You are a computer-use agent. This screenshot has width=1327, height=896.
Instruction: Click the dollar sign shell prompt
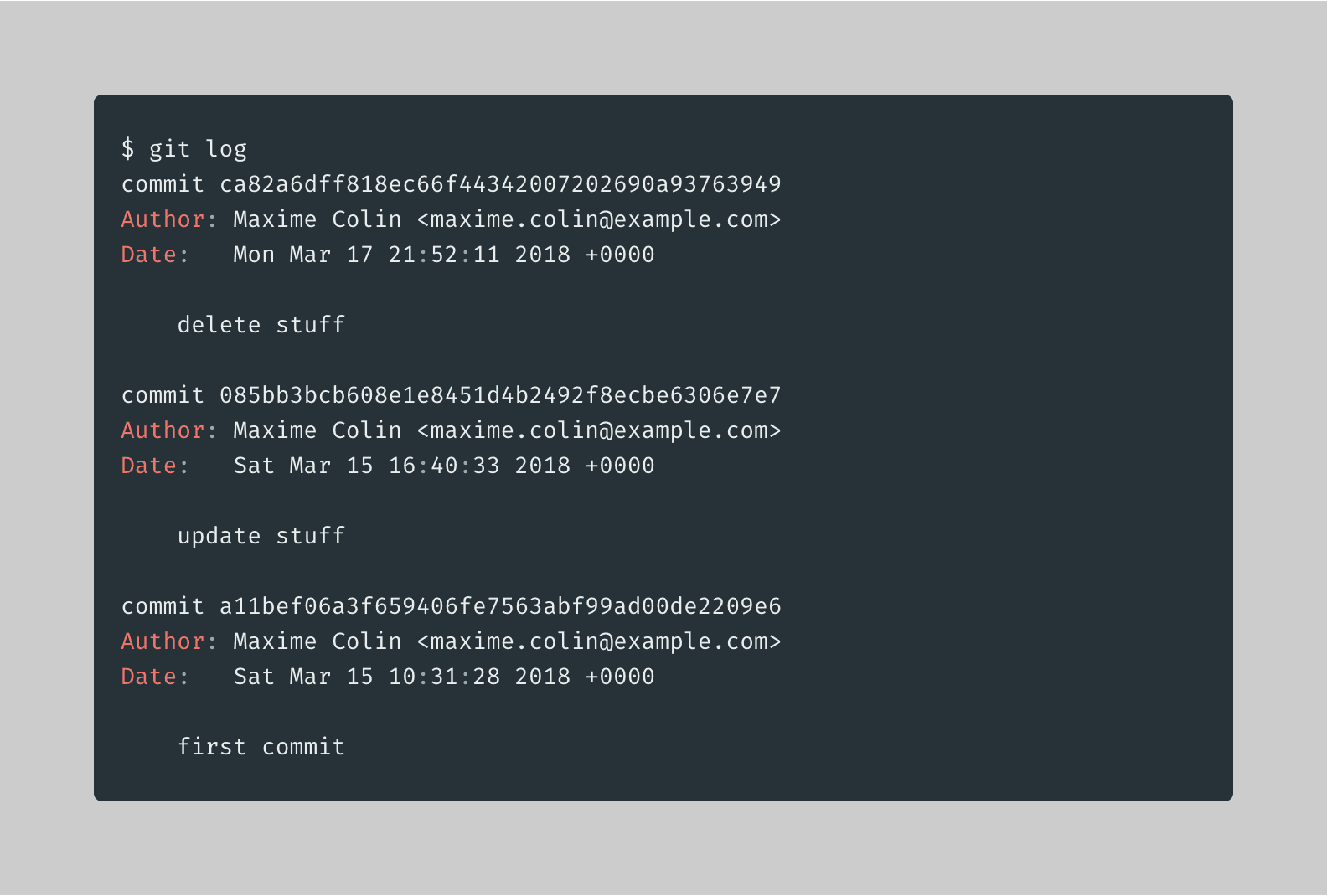127,149
